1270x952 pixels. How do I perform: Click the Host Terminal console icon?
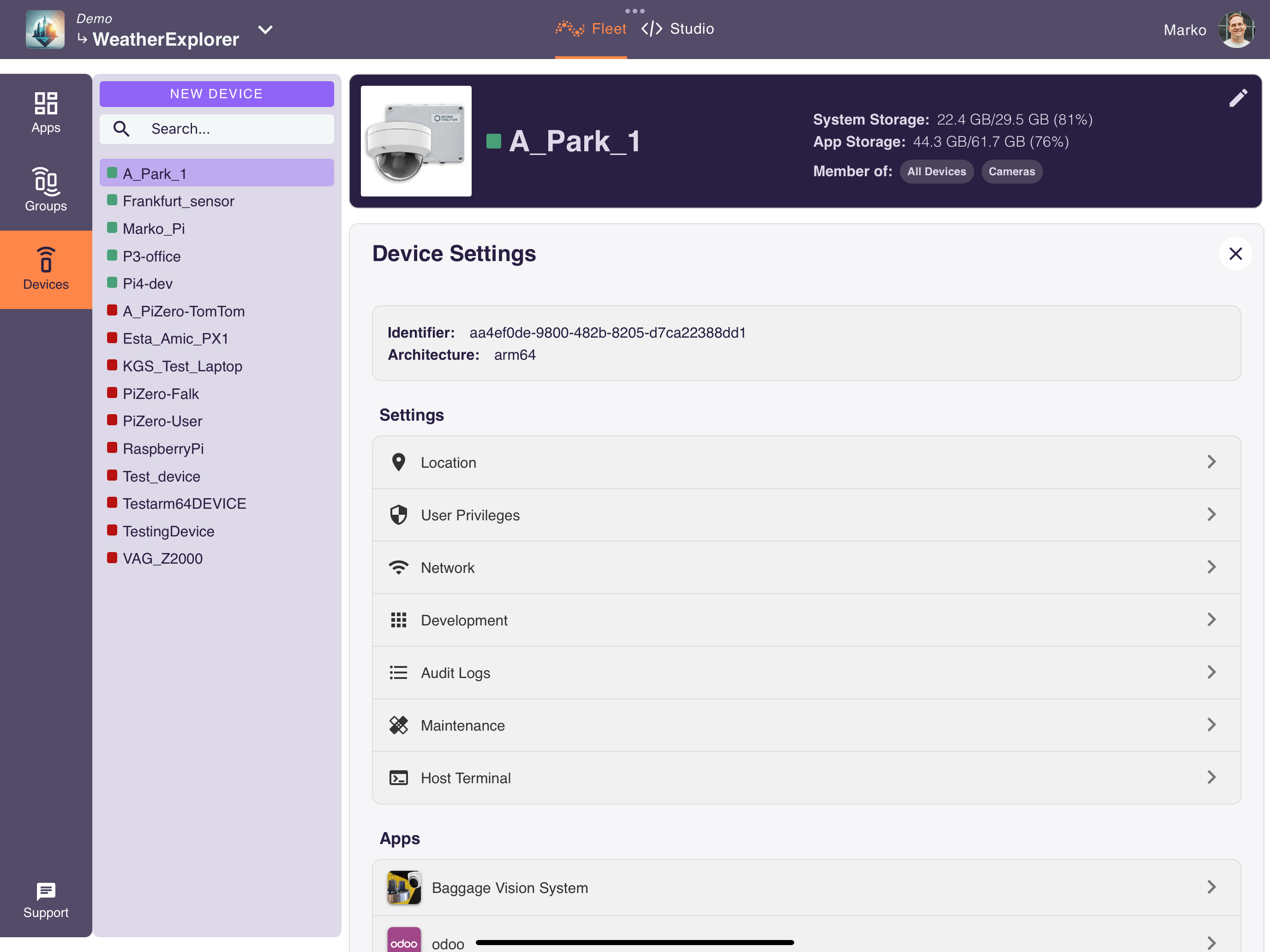click(398, 778)
